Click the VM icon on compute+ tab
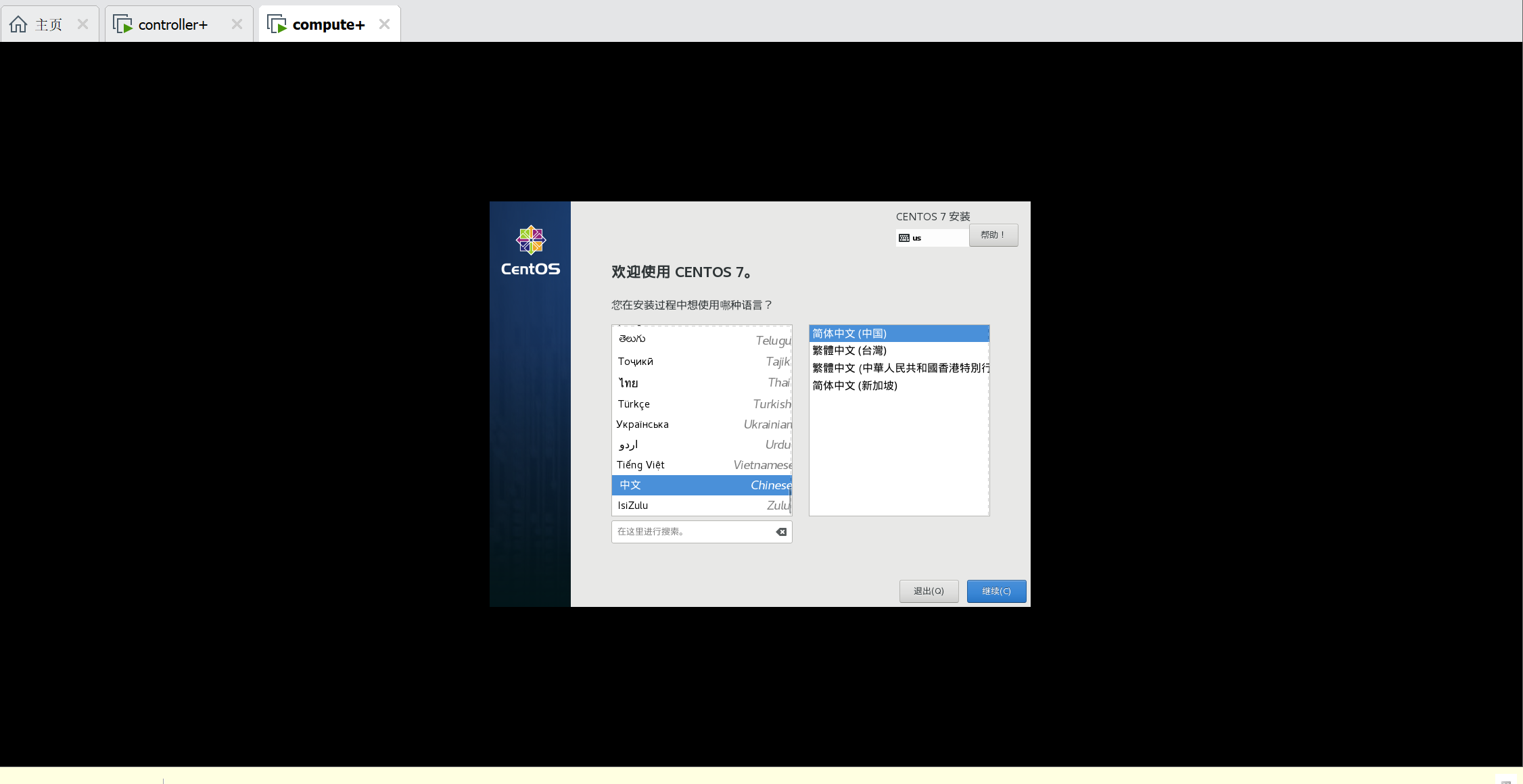 pyautogui.click(x=277, y=24)
